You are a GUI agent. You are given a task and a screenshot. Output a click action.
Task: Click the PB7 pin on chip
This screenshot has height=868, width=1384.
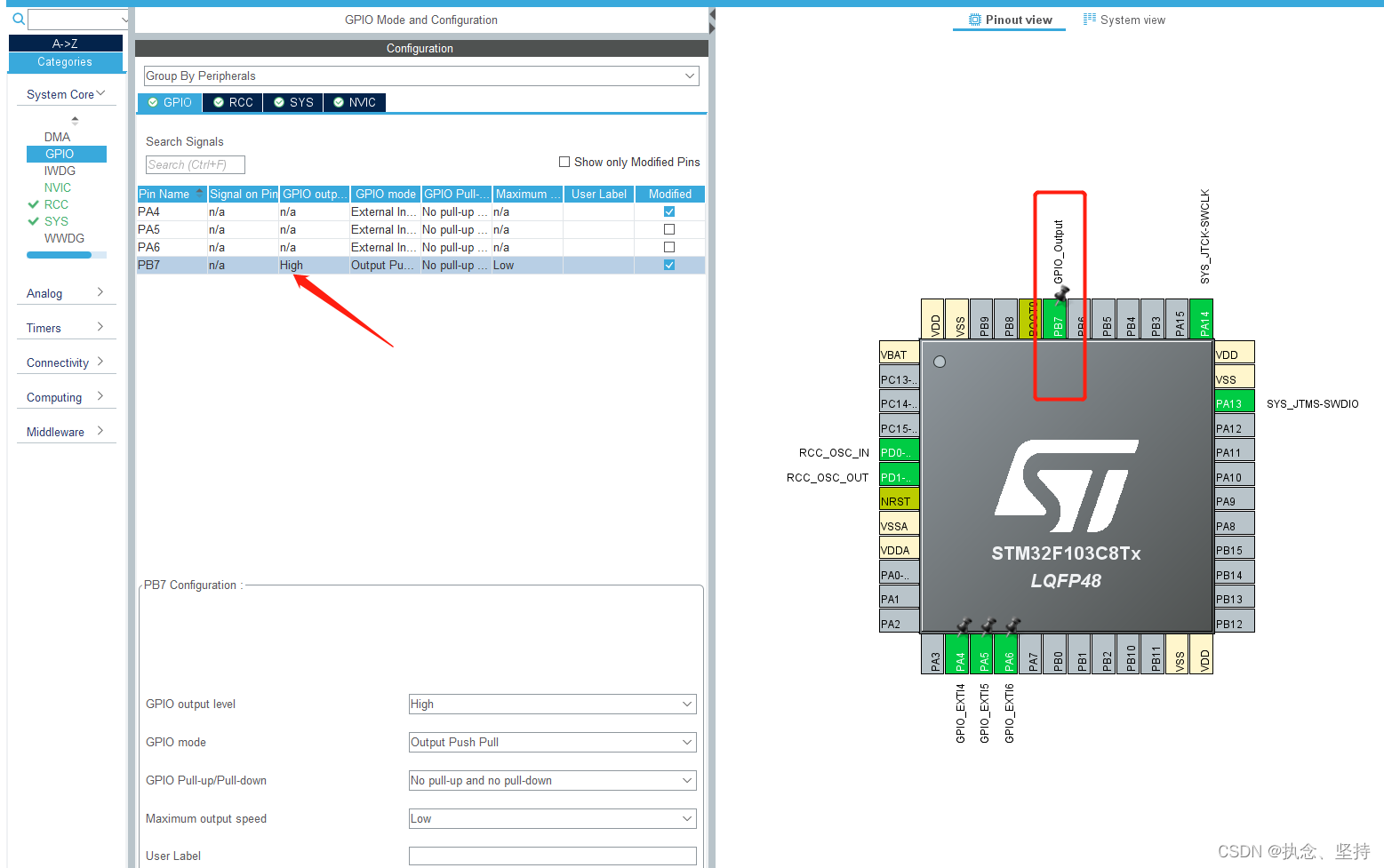[x=1057, y=319]
